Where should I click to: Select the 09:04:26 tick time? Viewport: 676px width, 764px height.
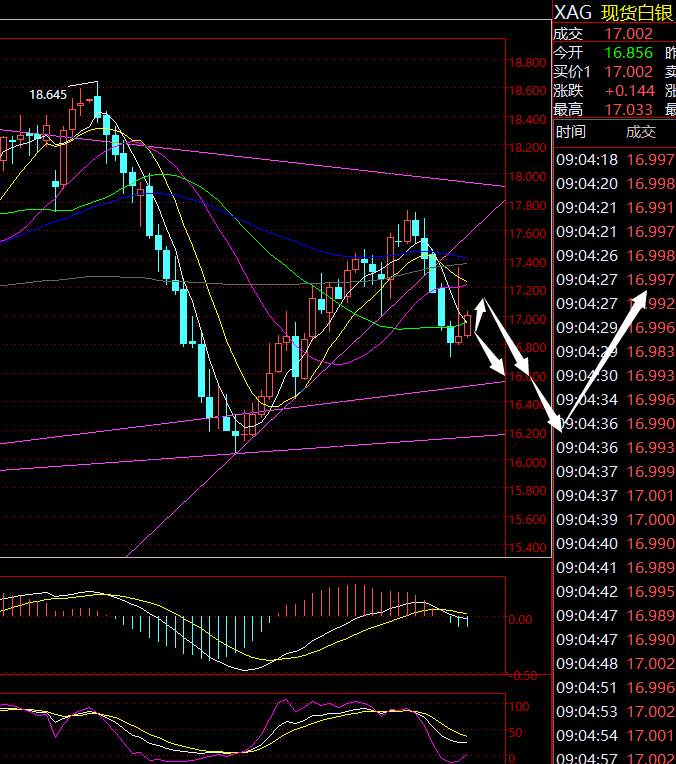pos(587,255)
